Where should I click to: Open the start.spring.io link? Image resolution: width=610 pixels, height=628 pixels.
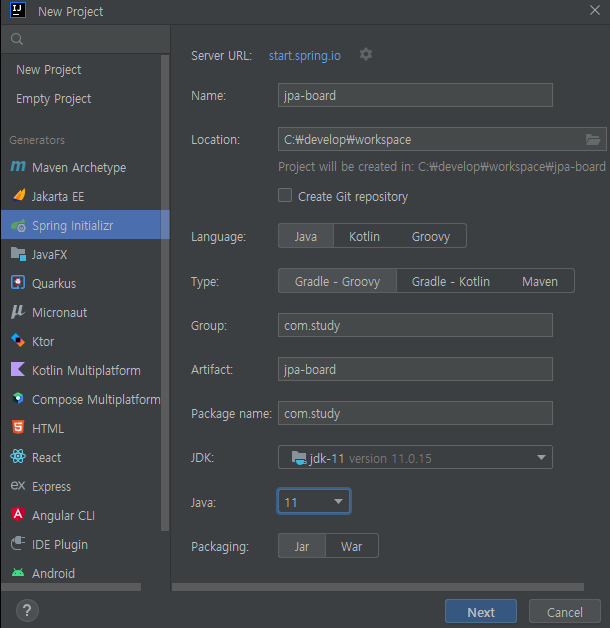305,55
